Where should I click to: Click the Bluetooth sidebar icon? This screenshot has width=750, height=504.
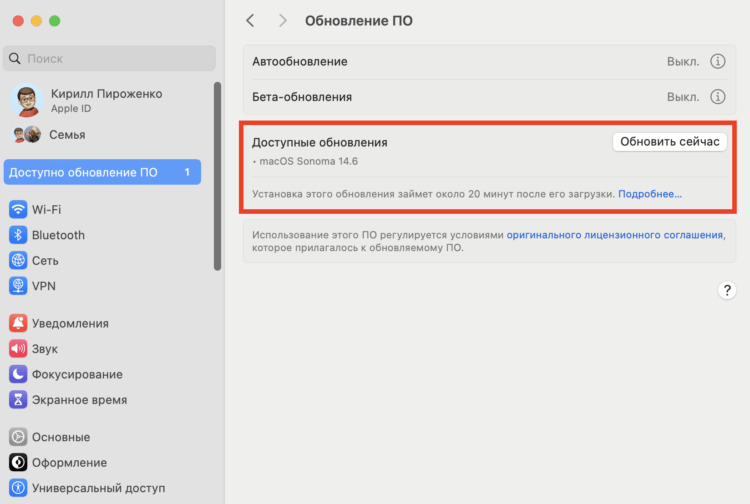(18, 235)
